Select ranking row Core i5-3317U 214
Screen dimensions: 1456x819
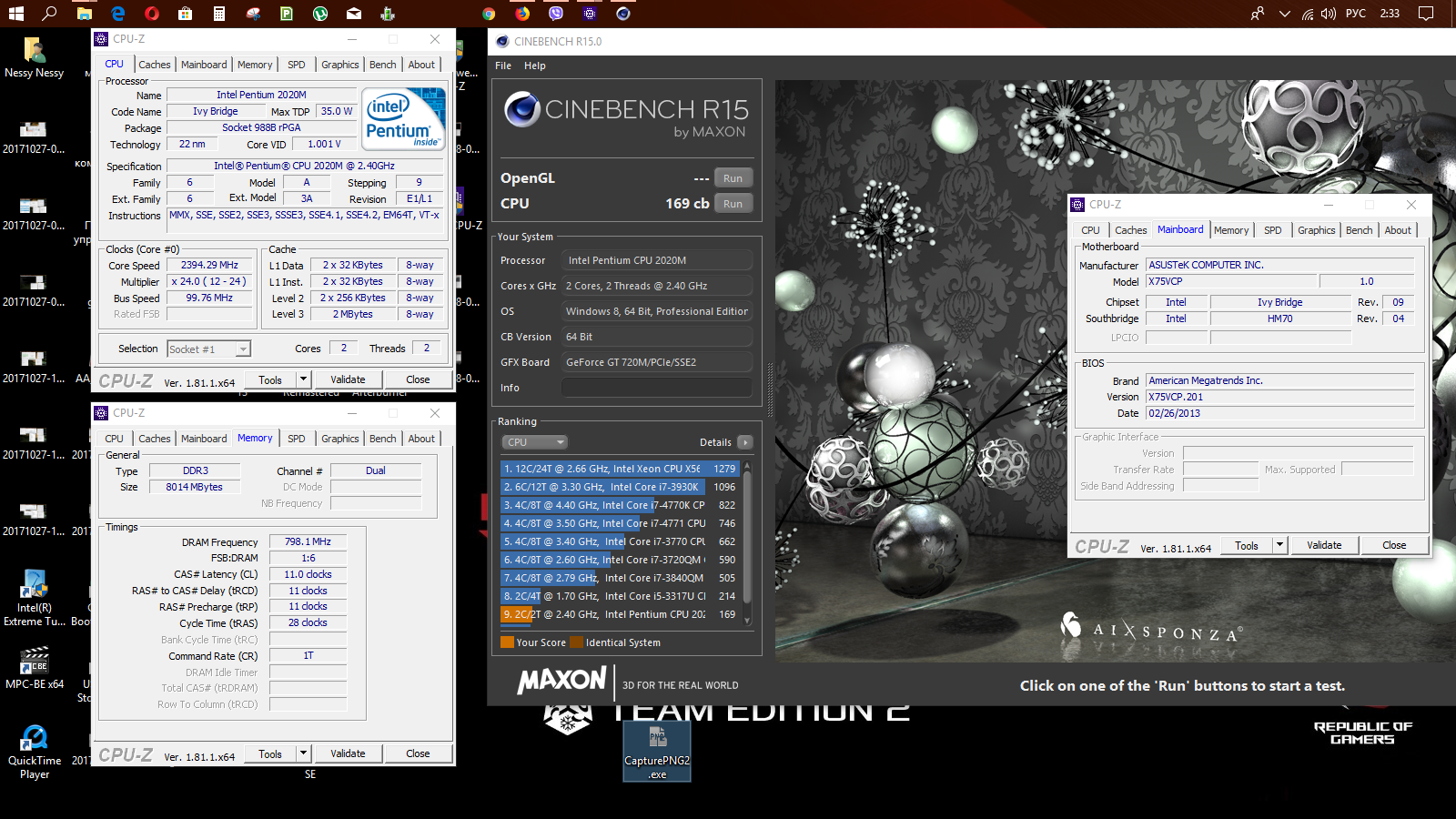(x=620, y=596)
